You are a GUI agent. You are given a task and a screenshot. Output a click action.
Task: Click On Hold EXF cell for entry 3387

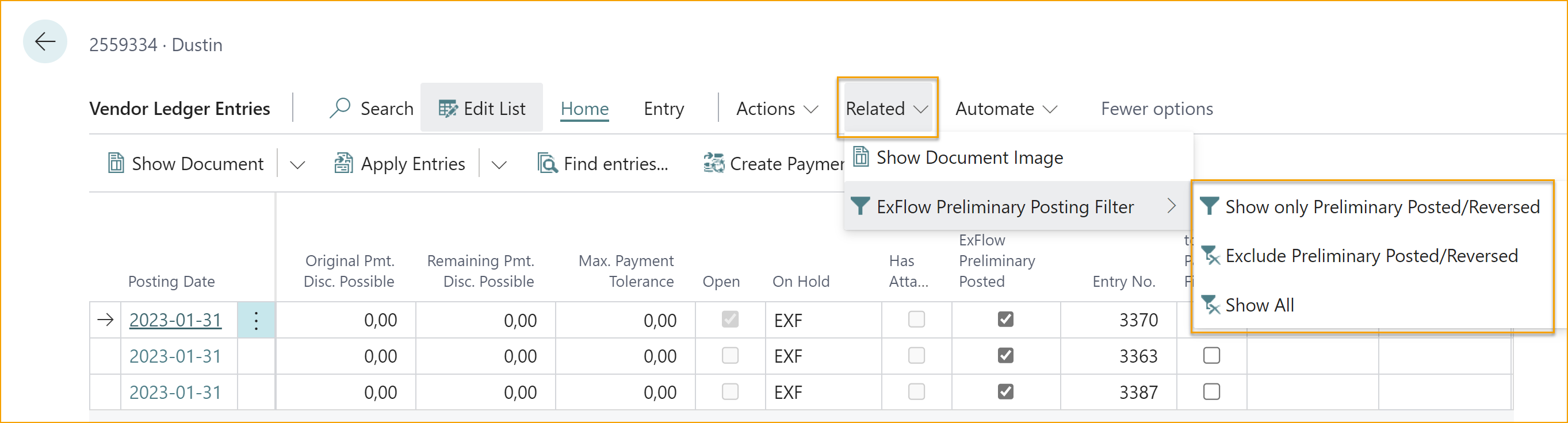(823, 392)
